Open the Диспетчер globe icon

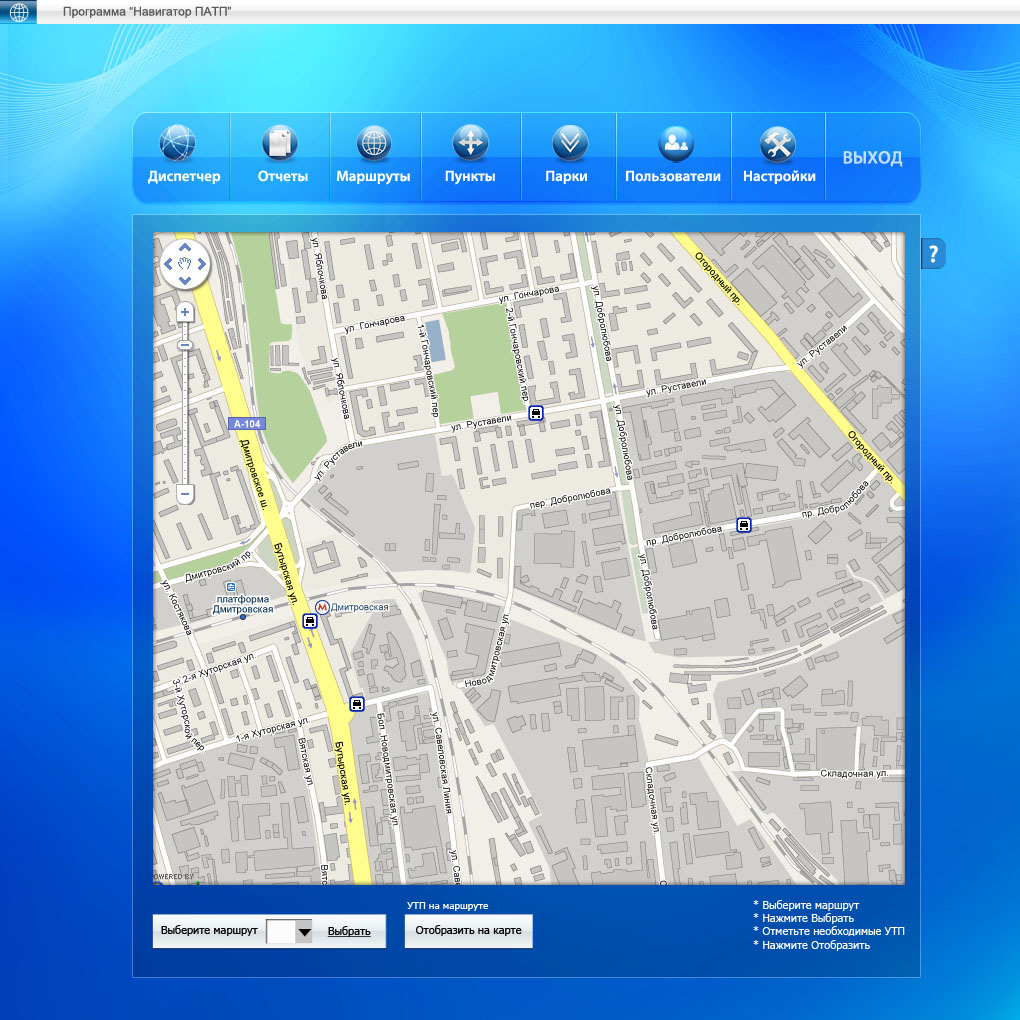[x=179, y=143]
